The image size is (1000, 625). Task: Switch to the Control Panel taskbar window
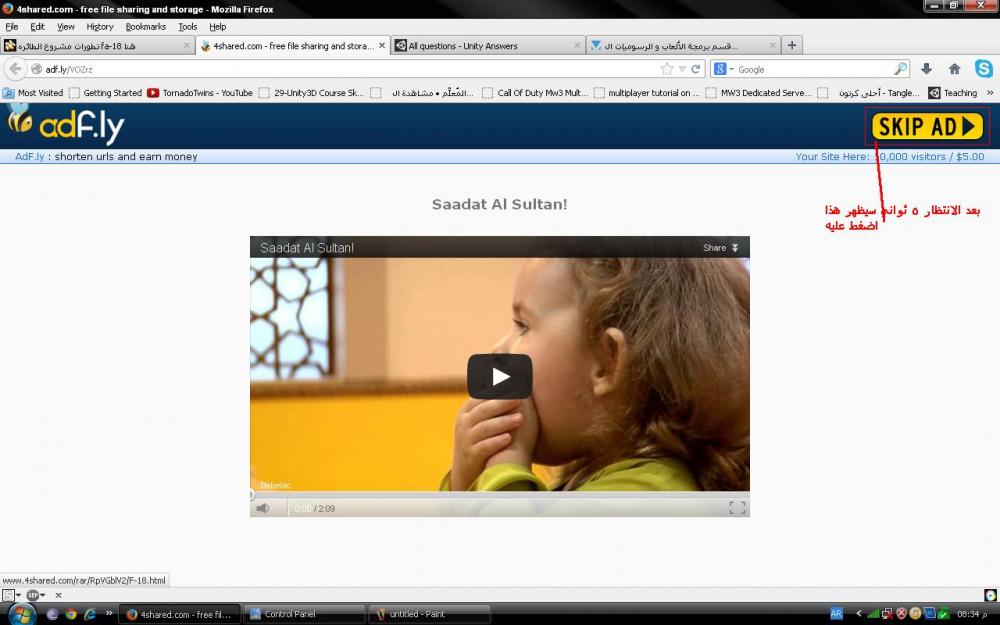click(305, 614)
